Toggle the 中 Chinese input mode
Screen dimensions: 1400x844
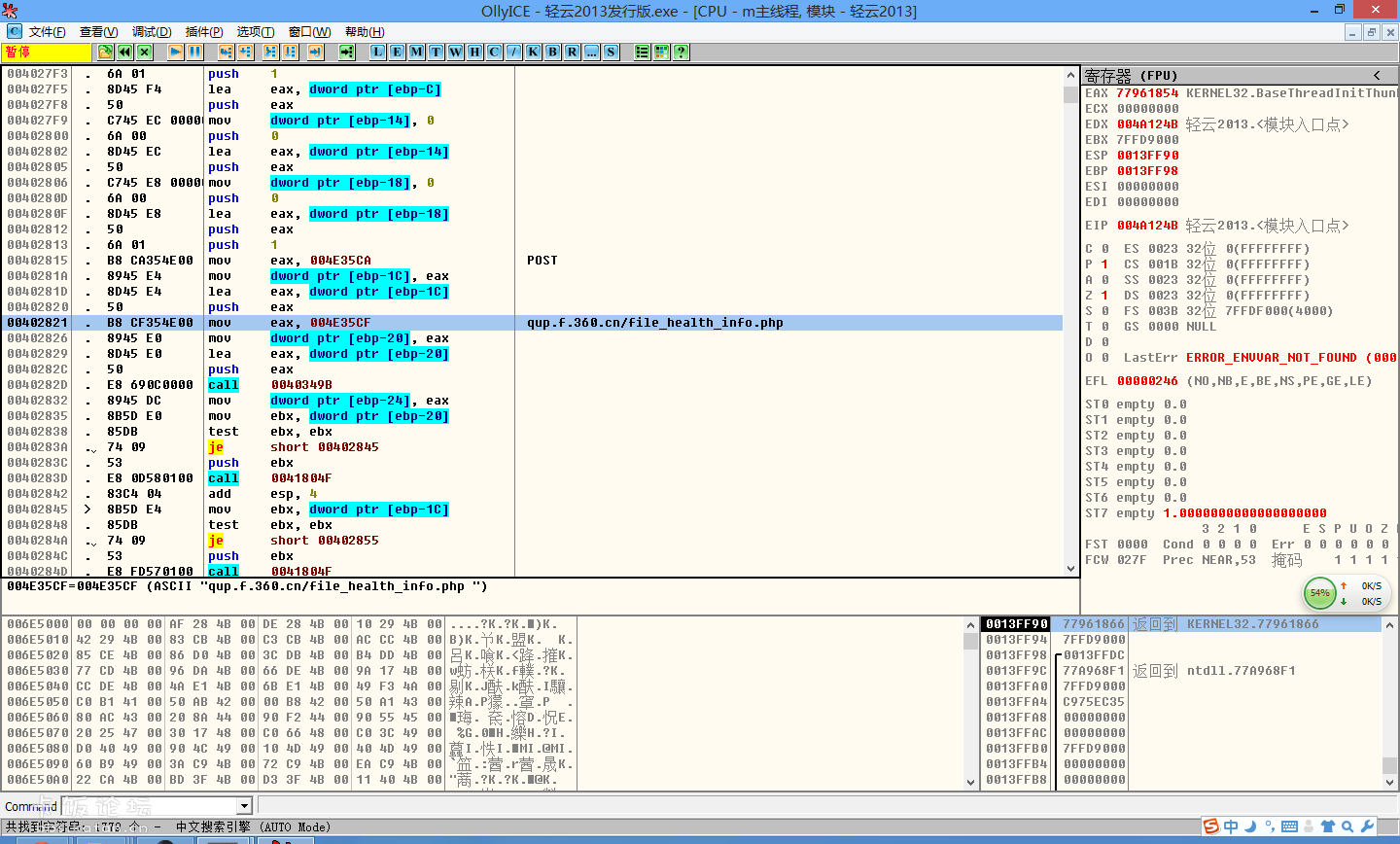(x=1231, y=826)
